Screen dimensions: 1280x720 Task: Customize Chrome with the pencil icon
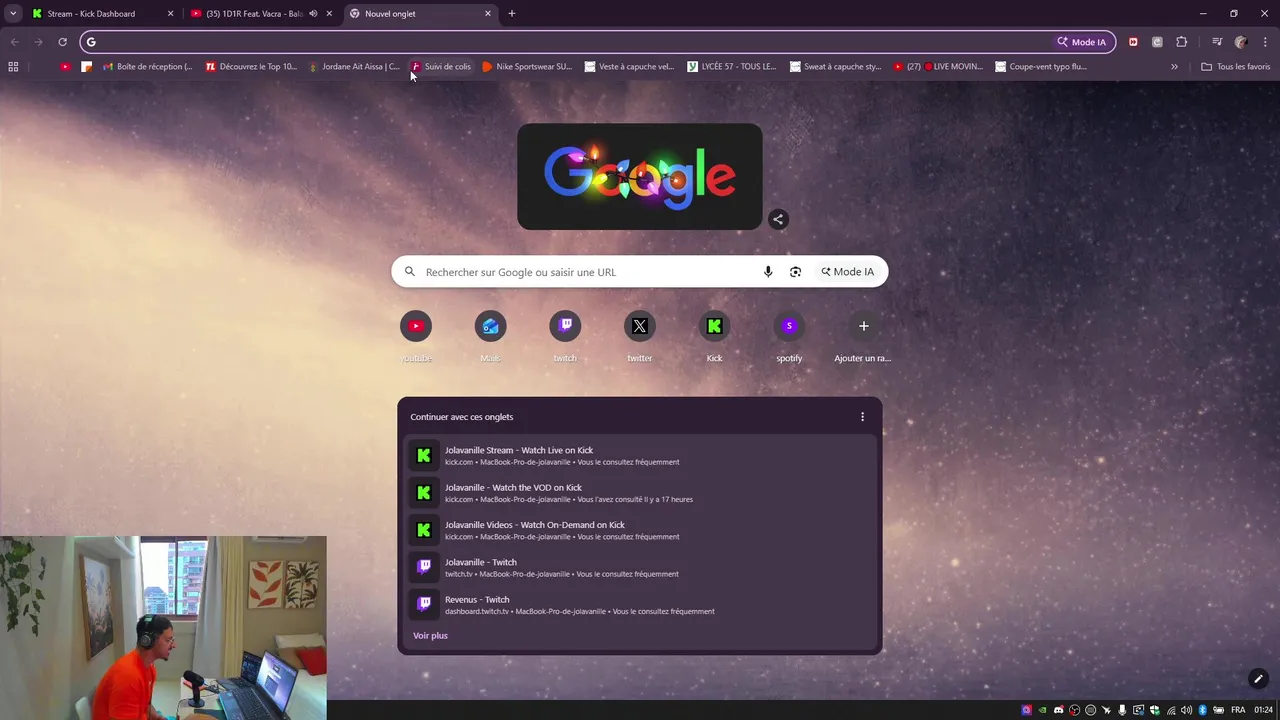pos(1258,679)
